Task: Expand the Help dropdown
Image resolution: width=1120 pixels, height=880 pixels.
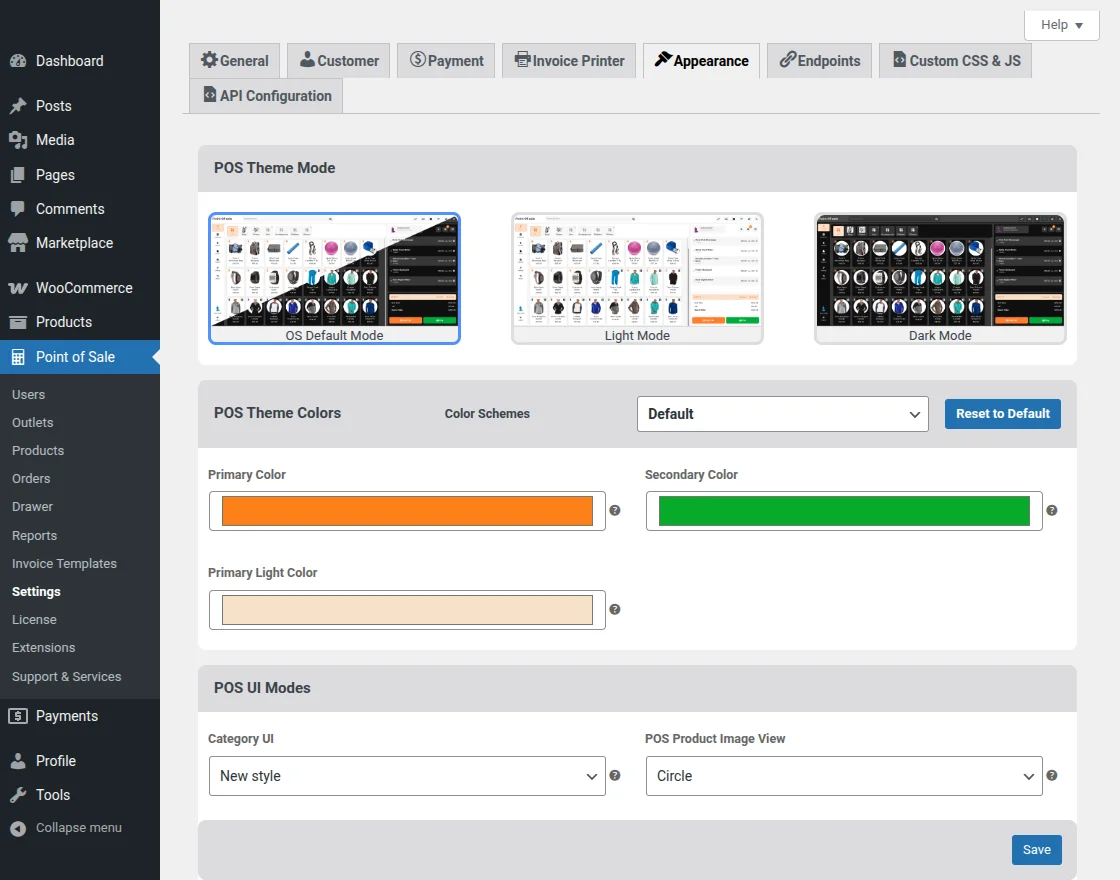Action: pyautogui.click(x=1061, y=25)
